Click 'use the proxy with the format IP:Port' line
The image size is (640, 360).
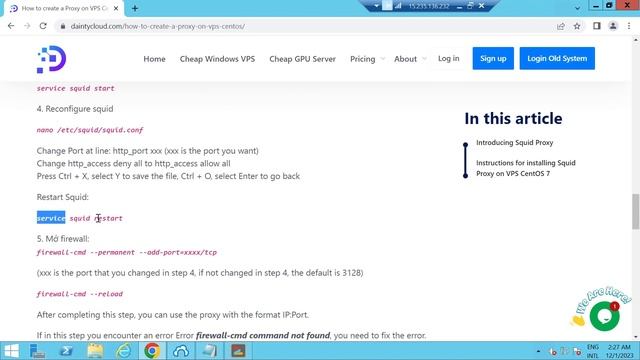point(173,315)
